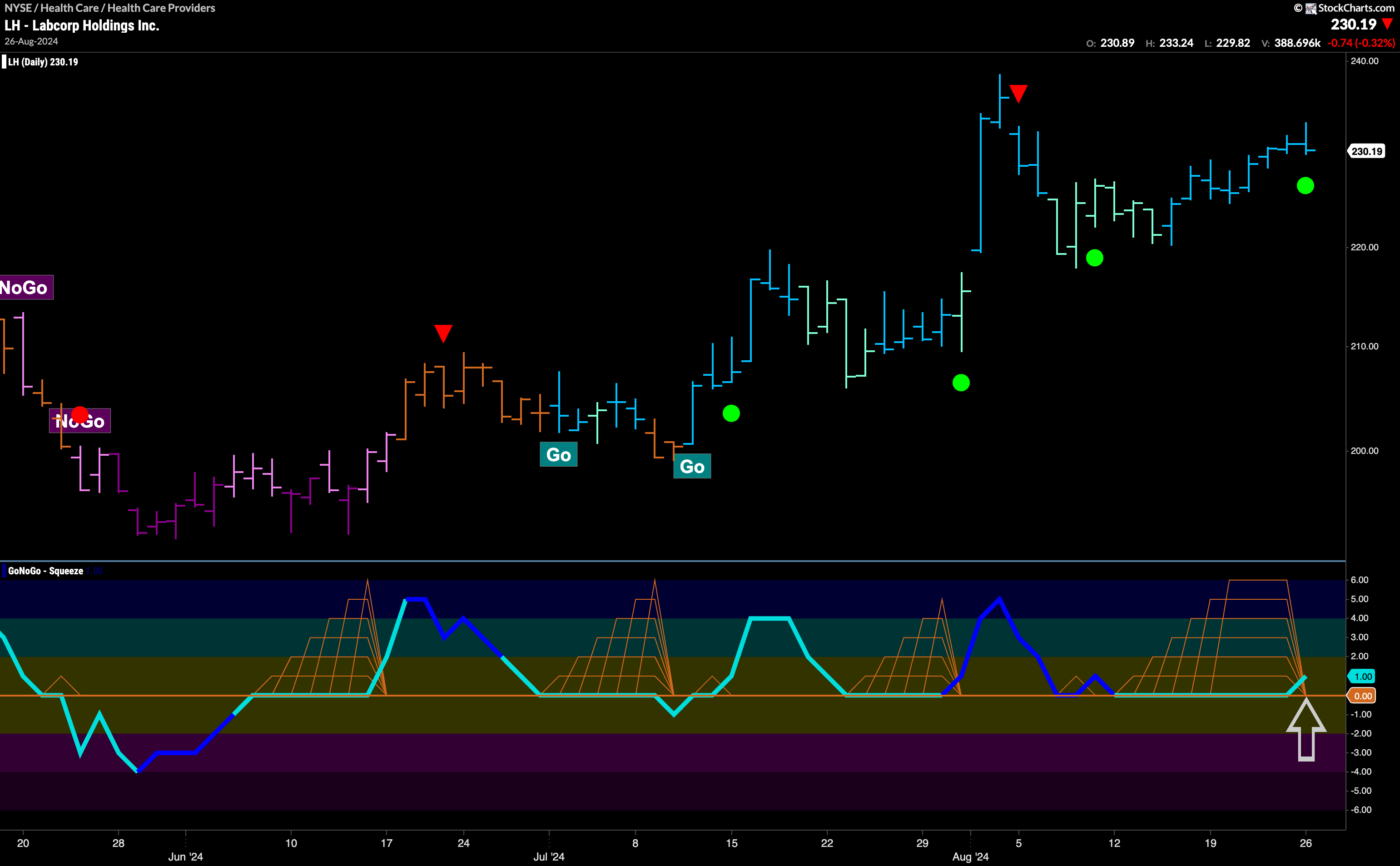The image size is (1400, 866).
Task: Click the high value H: 233.24
Action: point(1169,43)
